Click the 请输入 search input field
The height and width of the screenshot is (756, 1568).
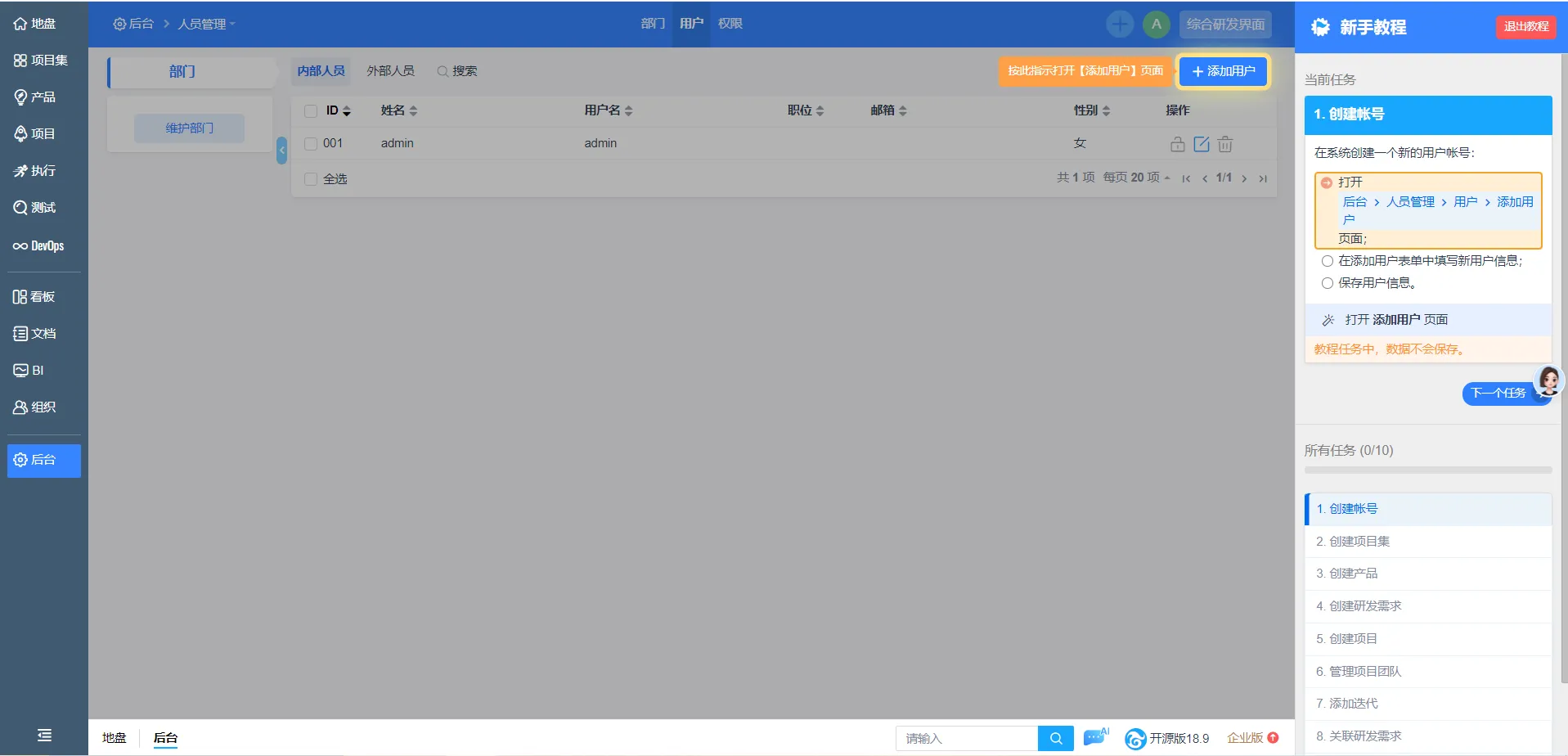pyautogui.click(x=967, y=738)
